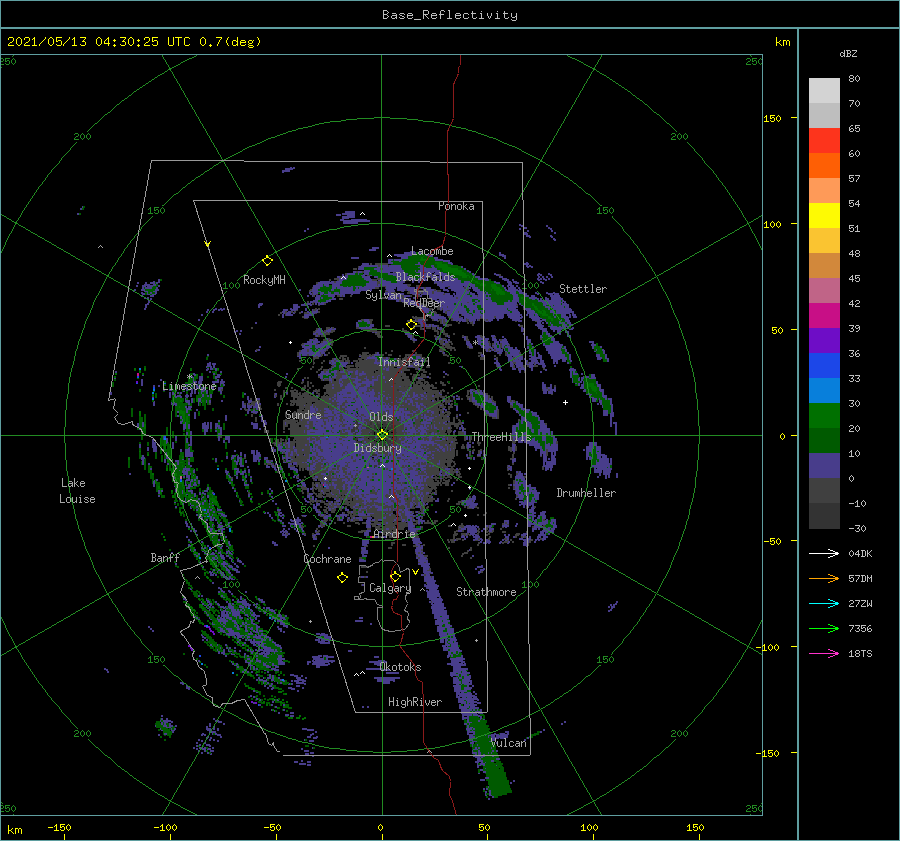The height and width of the screenshot is (841, 900).
Task: Select the yellow diamond marker below Cochrane
Action: [342, 578]
